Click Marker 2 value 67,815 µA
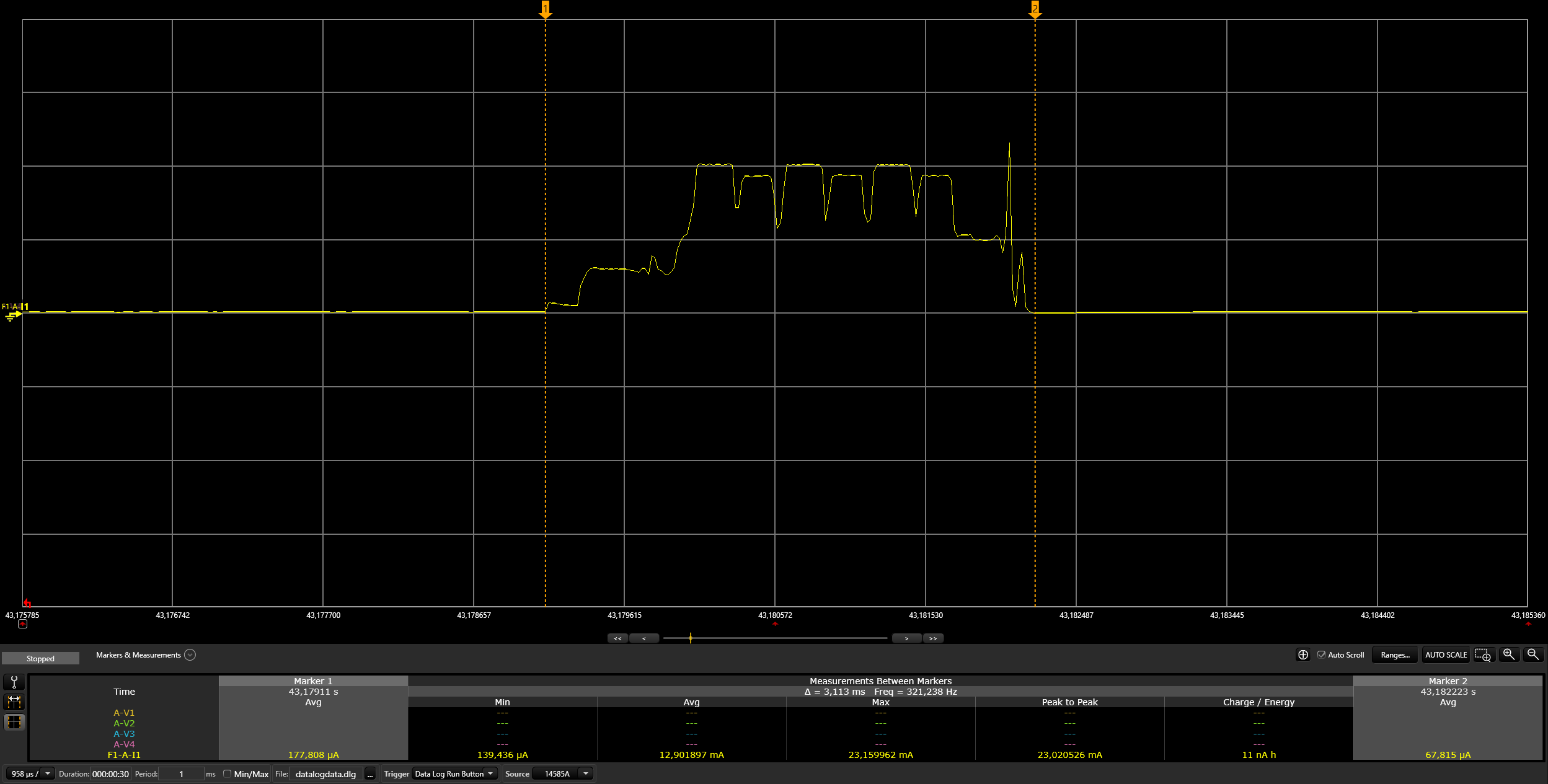 click(x=1448, y=755)
